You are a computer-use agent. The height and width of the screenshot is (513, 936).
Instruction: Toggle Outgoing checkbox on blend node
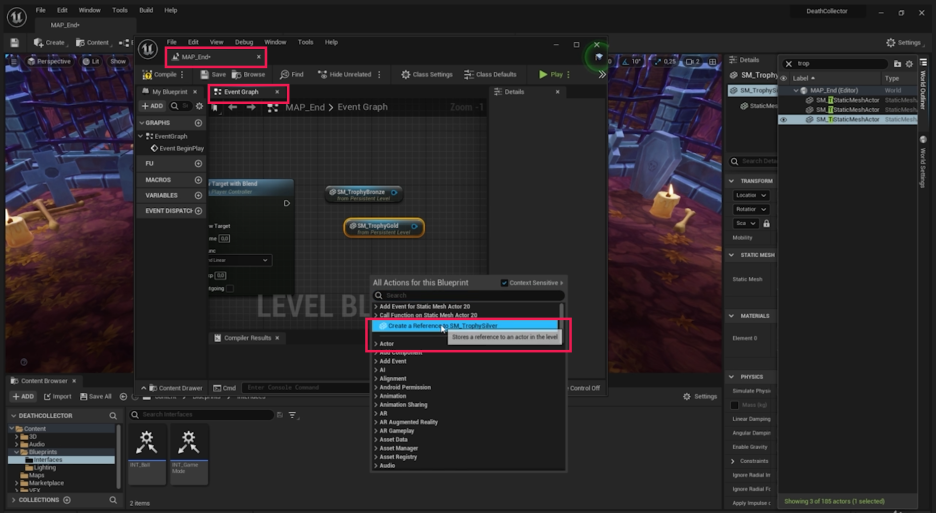[x=230, y=288]
